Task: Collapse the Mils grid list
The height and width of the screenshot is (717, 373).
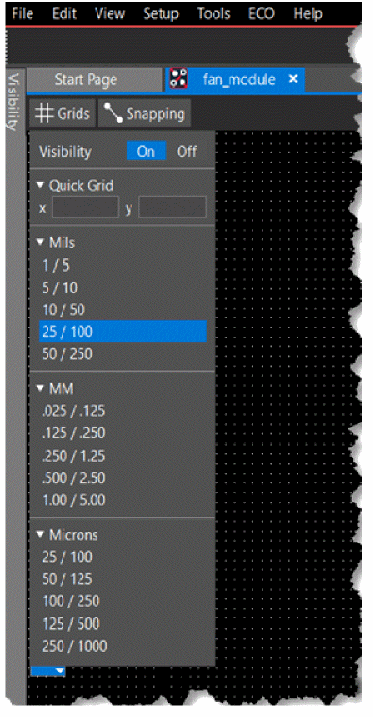Action: [x=41, y=242]
